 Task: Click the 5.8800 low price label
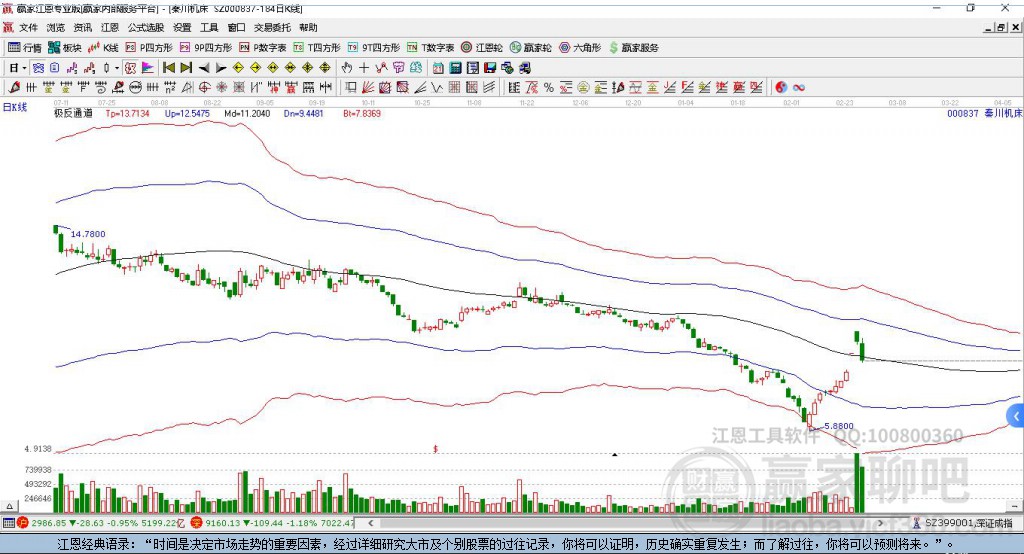tap(839, 426)
